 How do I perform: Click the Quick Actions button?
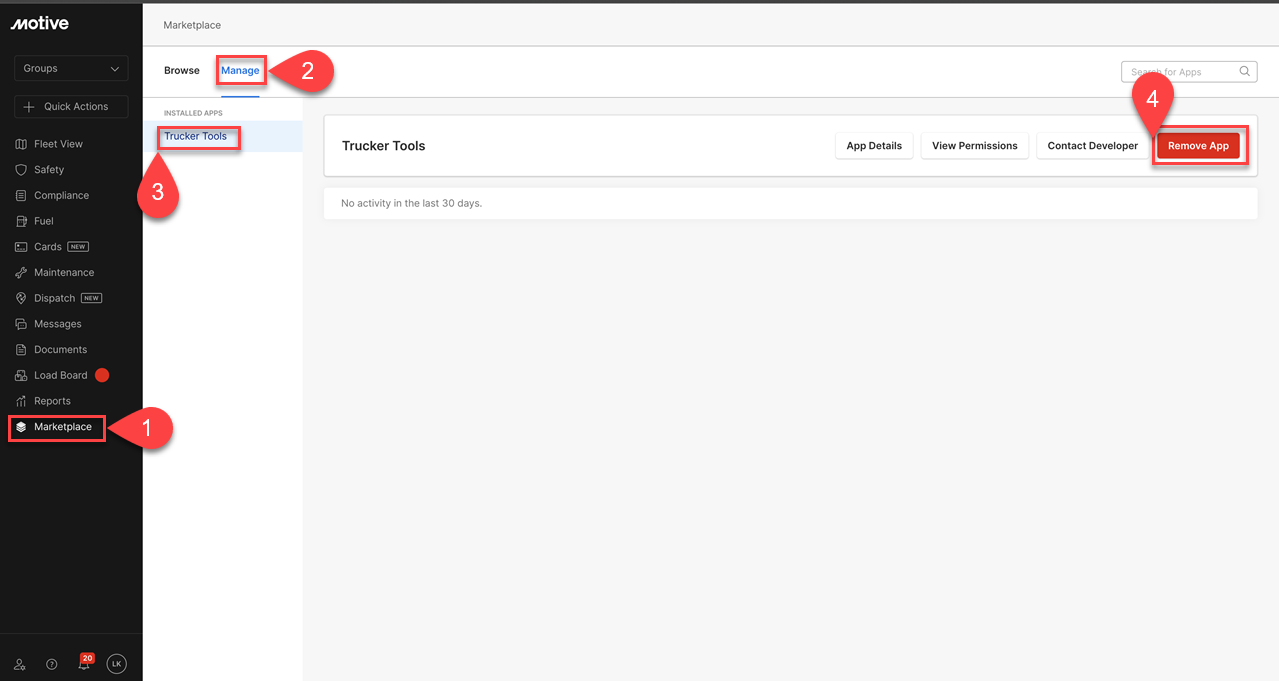click(71, 107)
